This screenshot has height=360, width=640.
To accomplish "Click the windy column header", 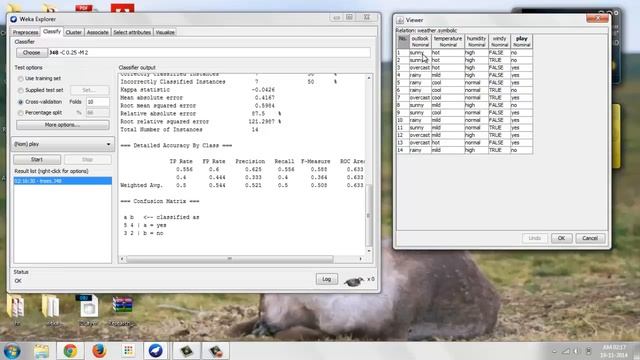I will pyautogui.click(x=499, y=42).
